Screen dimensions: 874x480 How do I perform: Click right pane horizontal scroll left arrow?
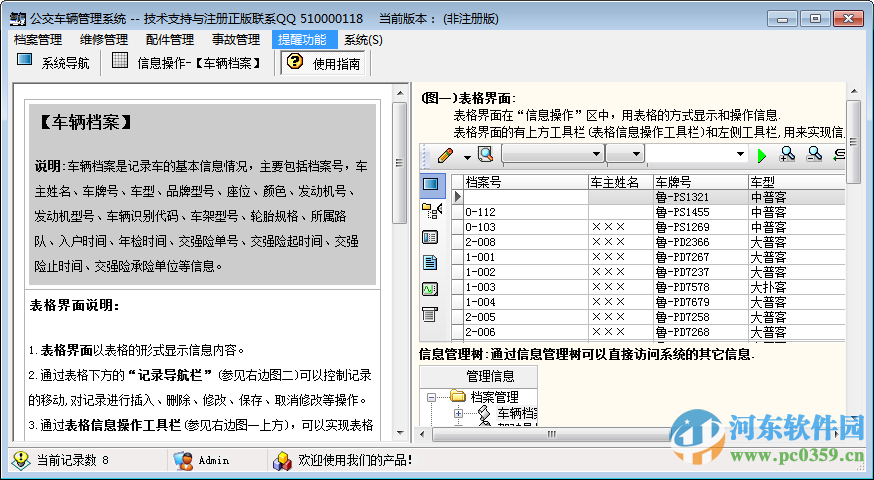click(422, 434)
